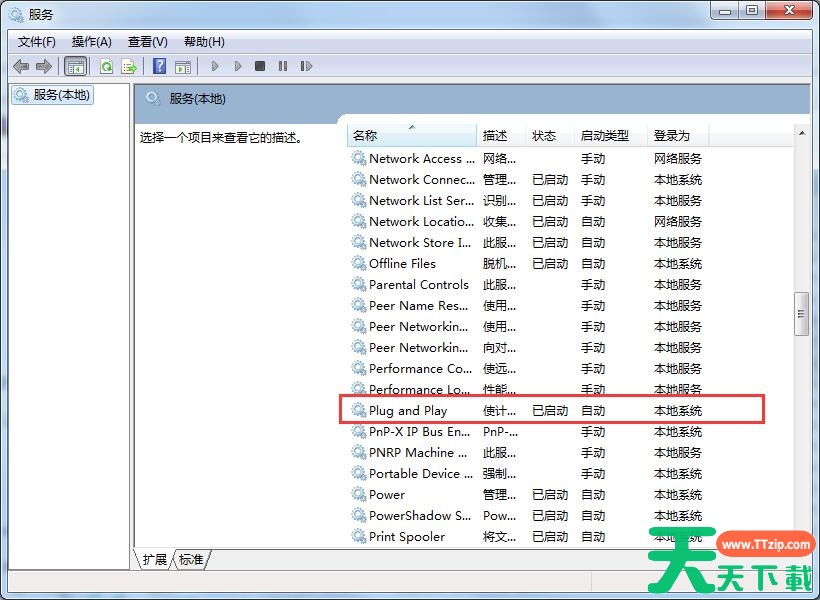Sort by the 启动类型 column header
This screenshot has height=600, width=820.
point(611,135)
